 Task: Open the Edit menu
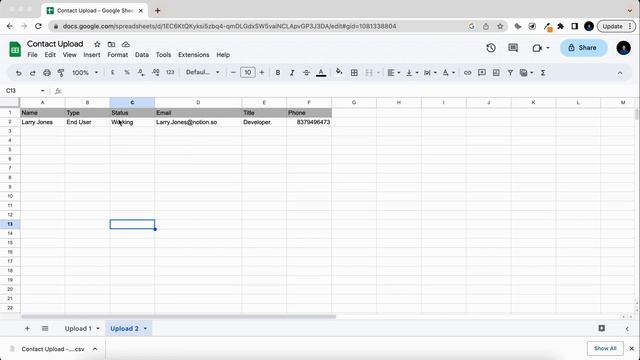point(50,55)
